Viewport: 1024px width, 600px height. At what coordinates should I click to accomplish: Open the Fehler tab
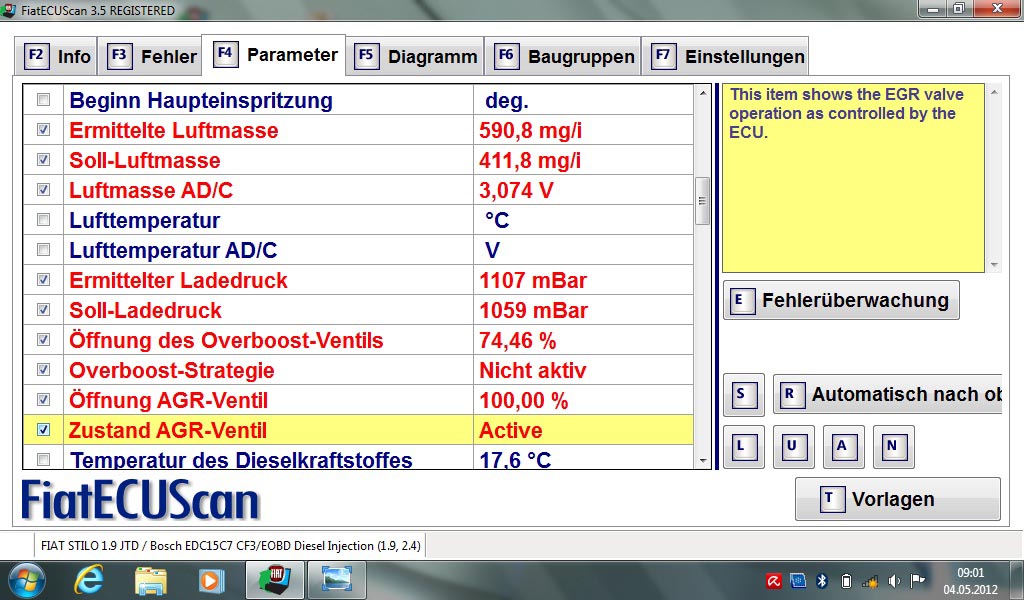point(153,56)
